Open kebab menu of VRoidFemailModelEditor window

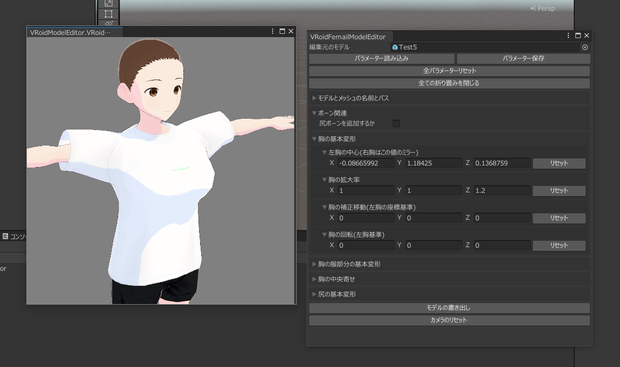click(568, 36)
